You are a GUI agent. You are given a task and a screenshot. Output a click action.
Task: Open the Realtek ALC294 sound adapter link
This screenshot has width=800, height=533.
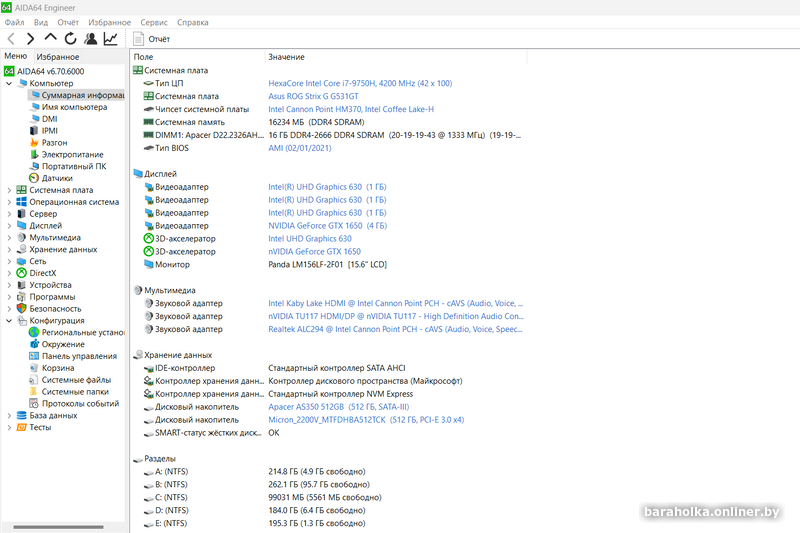pos(395,329)
